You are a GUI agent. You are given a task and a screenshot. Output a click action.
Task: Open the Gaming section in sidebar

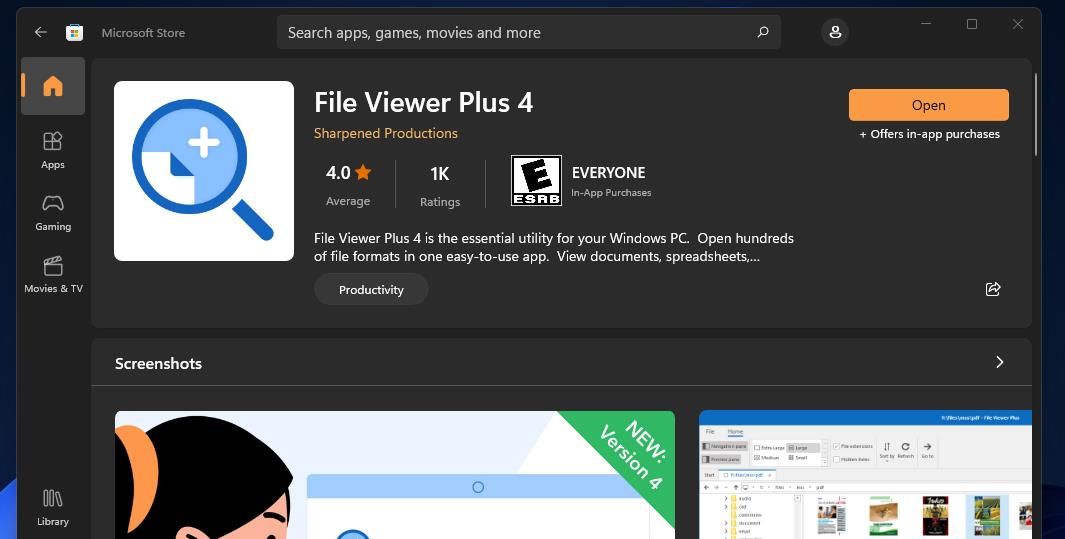coord(53,212)
